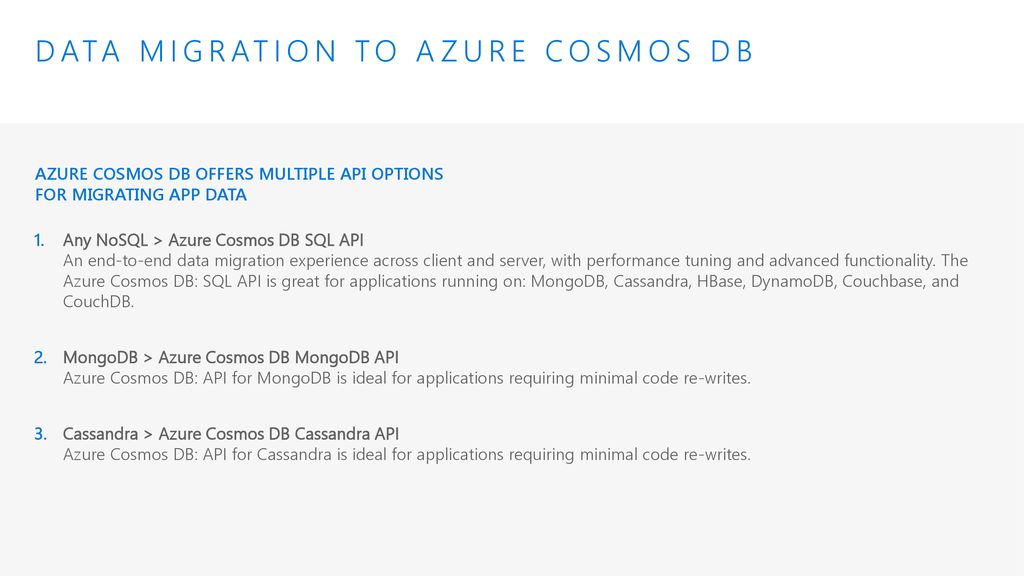Click the slide title 'Data Migration to Azure Cosmos DB'
This screenshot has height=576, width=1024.
[x=394, y=52]
